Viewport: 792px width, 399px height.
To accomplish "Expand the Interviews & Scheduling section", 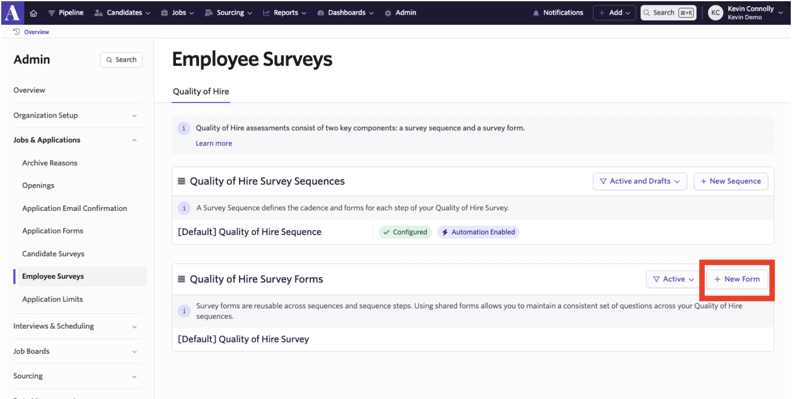I will click(x=76, y=326).
